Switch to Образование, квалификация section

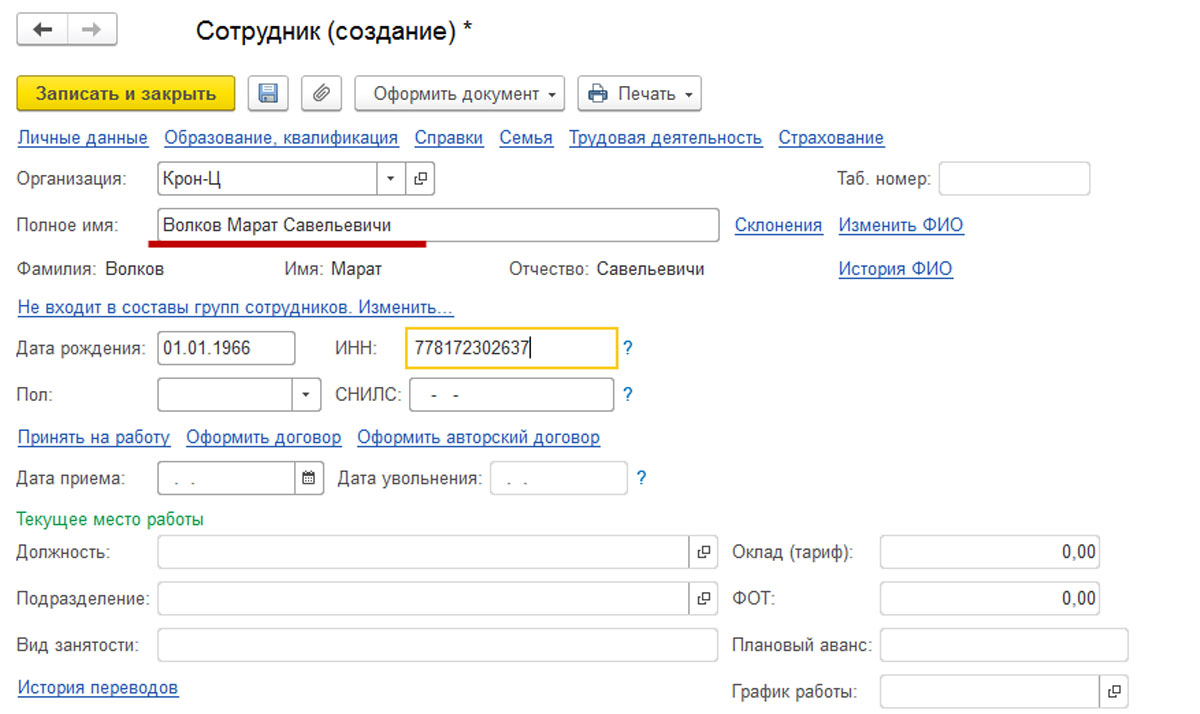(x=281, y=138)
